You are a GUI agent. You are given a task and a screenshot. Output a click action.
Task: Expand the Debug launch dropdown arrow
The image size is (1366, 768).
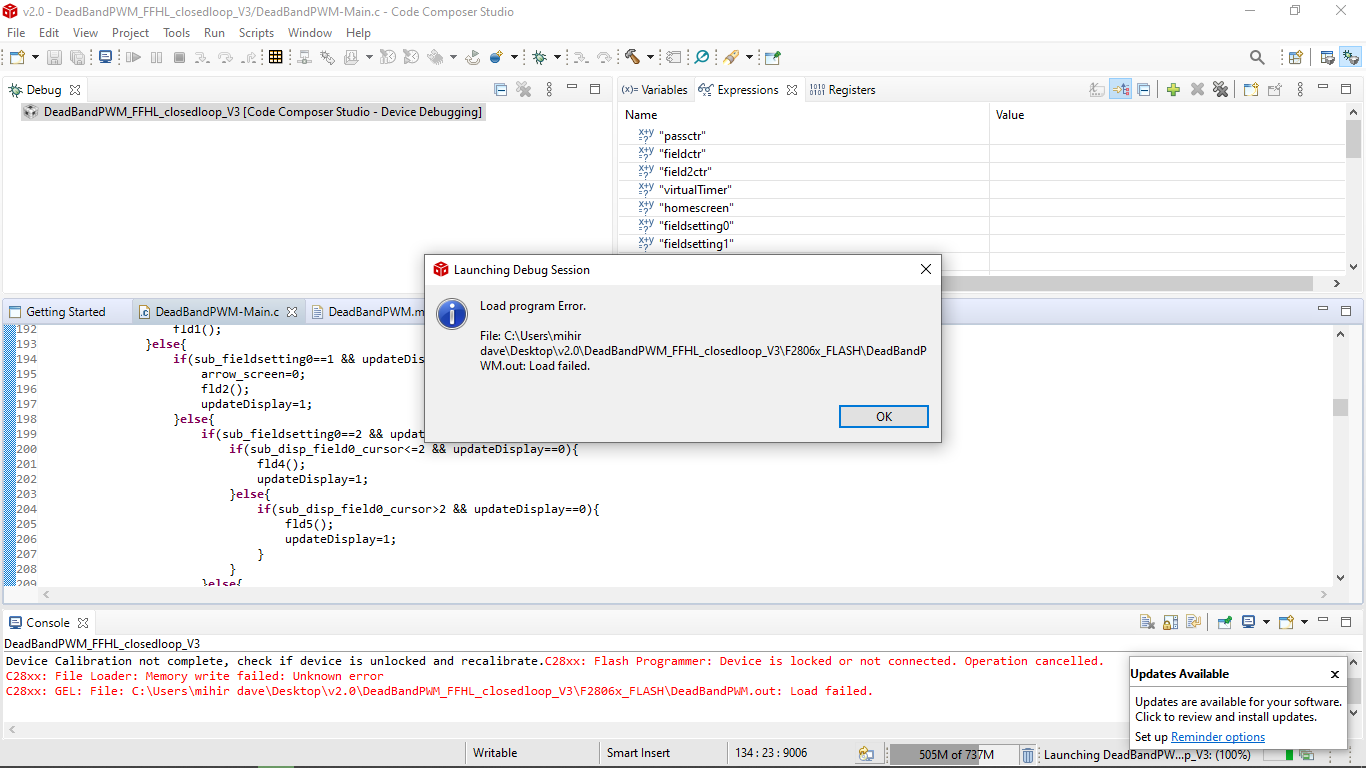(x=557, y=58)
